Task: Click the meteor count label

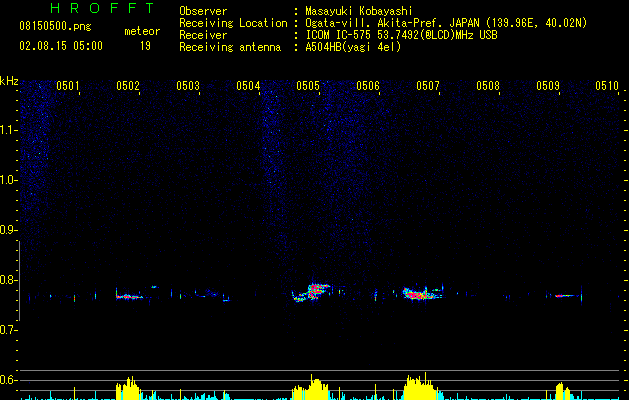Action: point(142,31)
